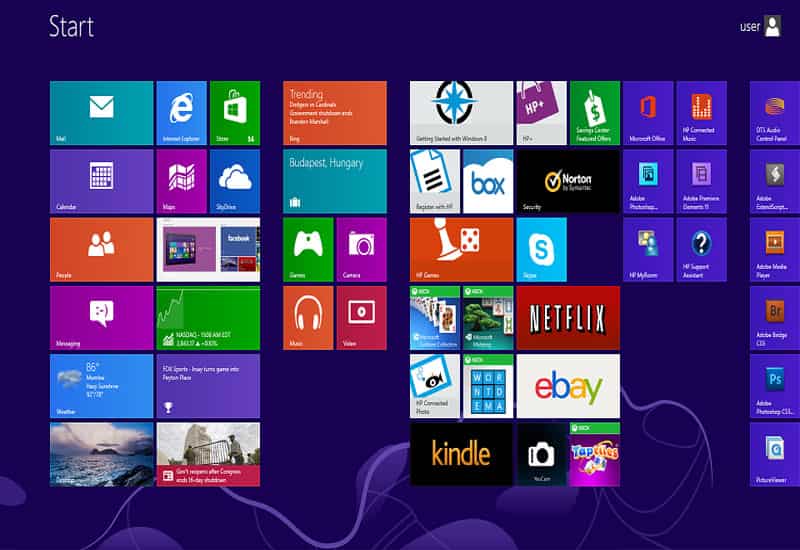Open the Norton Security tile
Image resolution: width=800 pixels, height=550 pixels.
pyautogui.click(x=568, y=181)
